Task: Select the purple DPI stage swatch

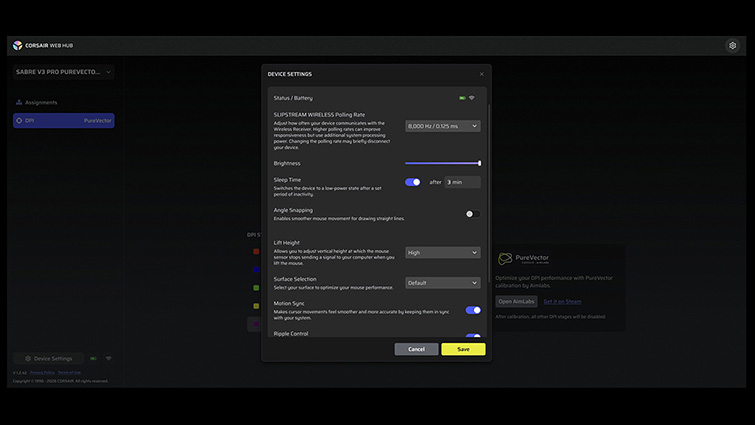Action: coord(256,324)
